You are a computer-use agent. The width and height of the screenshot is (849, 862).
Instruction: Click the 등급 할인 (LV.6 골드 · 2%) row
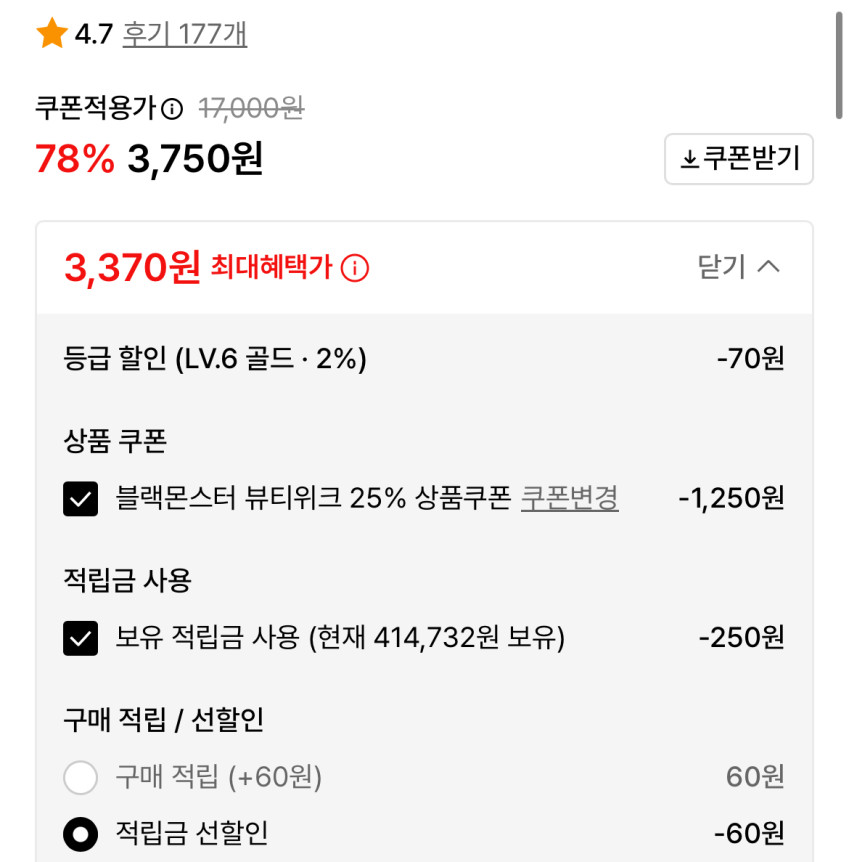[215, 358]
